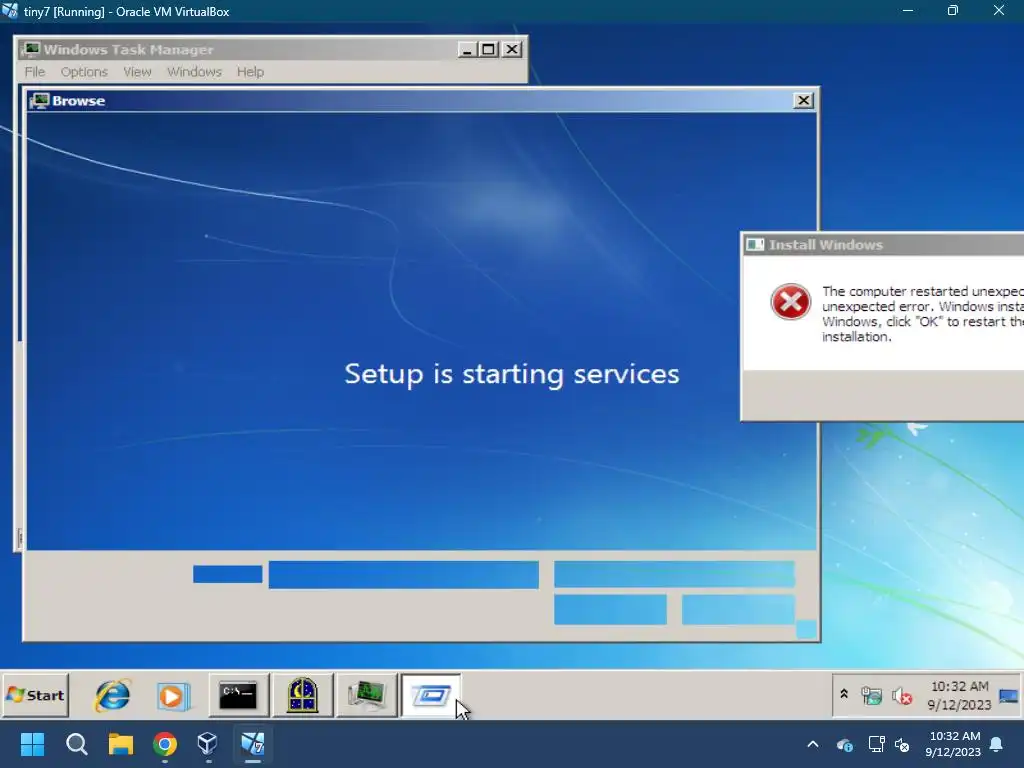Image resolution: width=1024 pixels, height=768 pixels.
Task: Open the host clock at 10:32 AM
Action: click(x=953, y=744)
